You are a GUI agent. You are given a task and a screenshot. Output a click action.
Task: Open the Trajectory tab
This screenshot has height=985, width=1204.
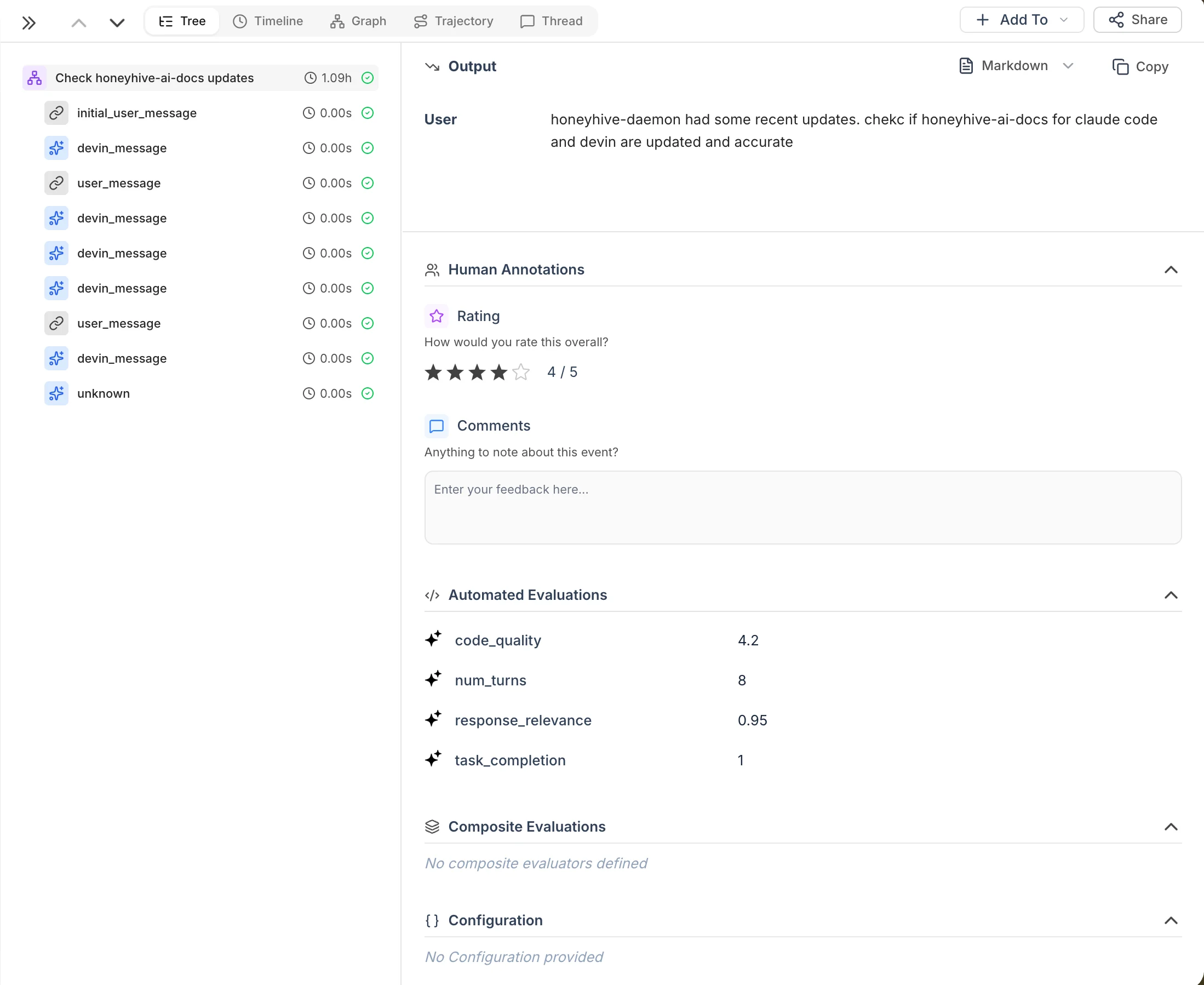(454, 21)
